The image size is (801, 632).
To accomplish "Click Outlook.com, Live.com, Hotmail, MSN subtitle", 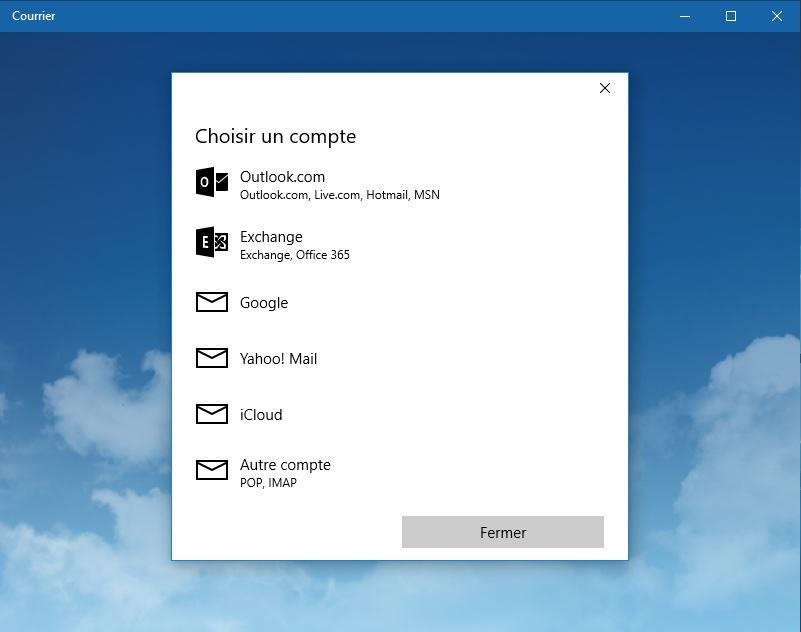I will click(340, 195).
